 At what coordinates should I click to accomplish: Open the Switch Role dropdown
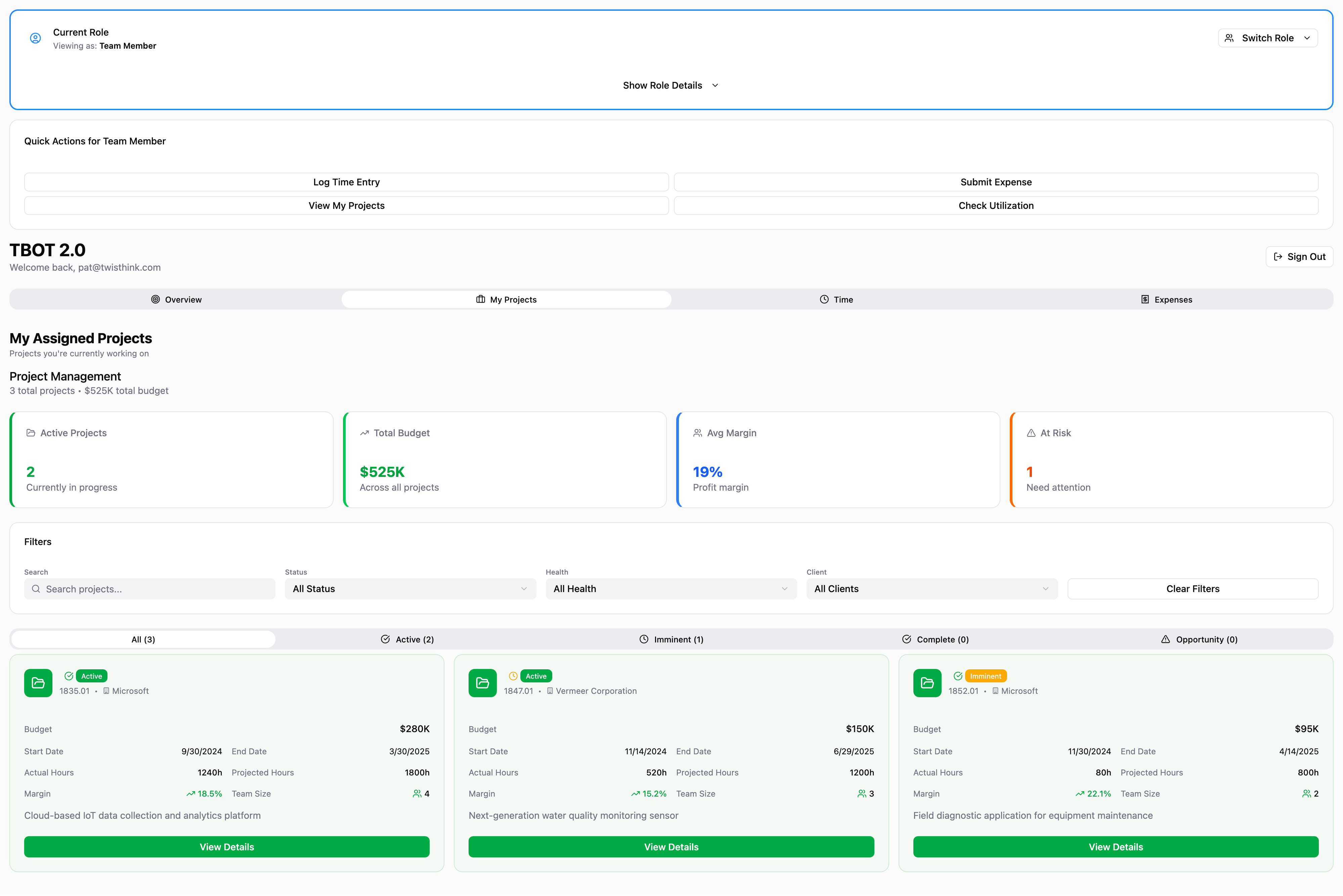(x=1267, y=38)
